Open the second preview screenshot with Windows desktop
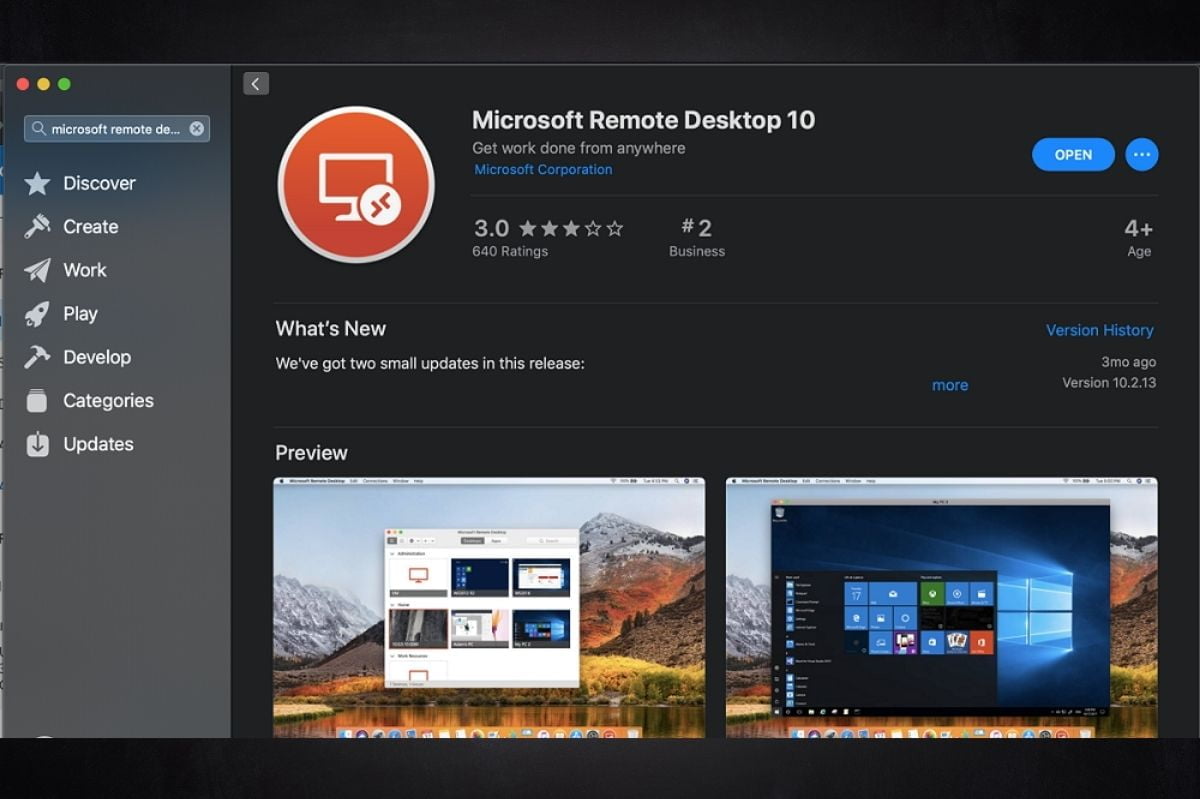This screenshot has width=1200, height=799. click(x=941, y=607)
